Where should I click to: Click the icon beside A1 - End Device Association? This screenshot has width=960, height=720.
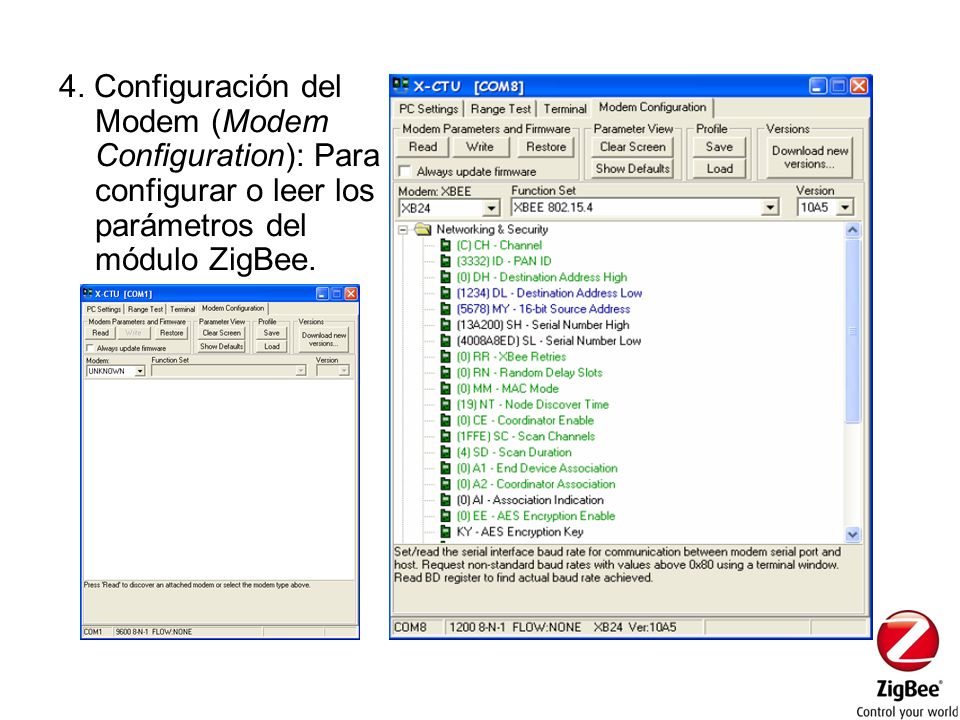(x=446, y=468)
